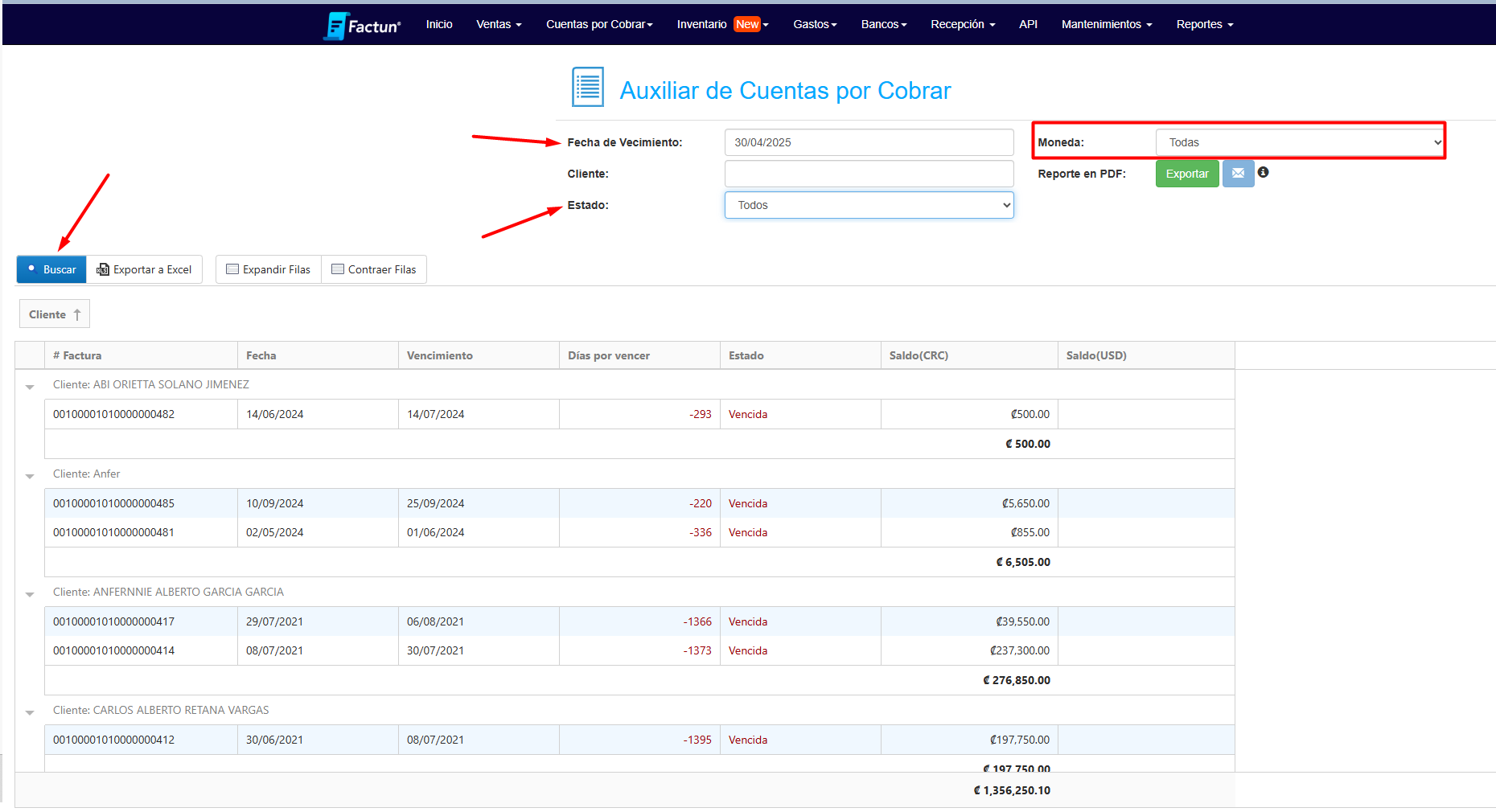This screenshot has width=1496, height=812.
Task: Click the 10/09/2024 invoice date cell
Action: coord(318,504)
